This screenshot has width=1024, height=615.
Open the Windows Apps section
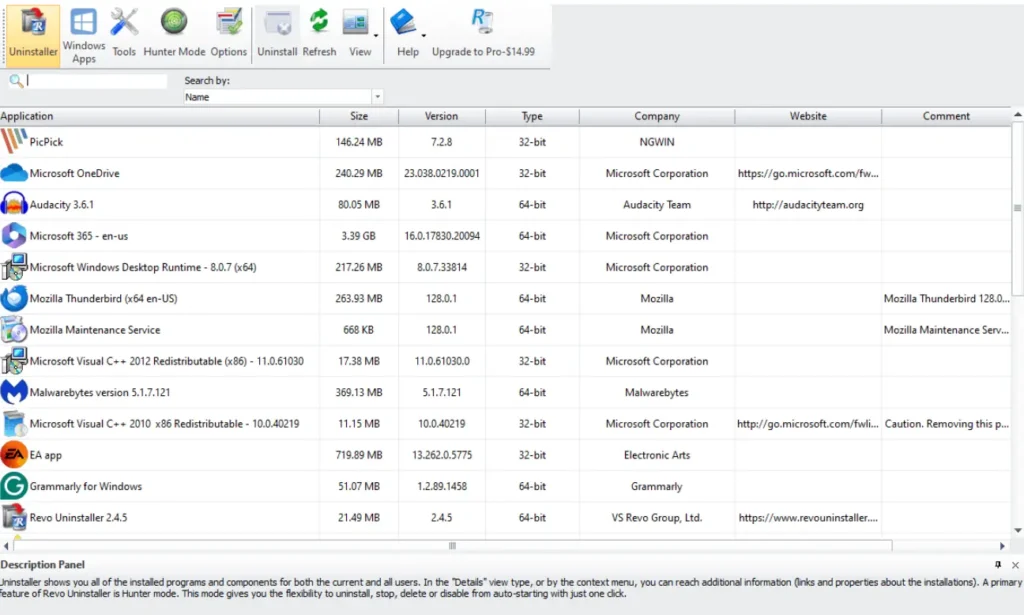click(84, 35)
